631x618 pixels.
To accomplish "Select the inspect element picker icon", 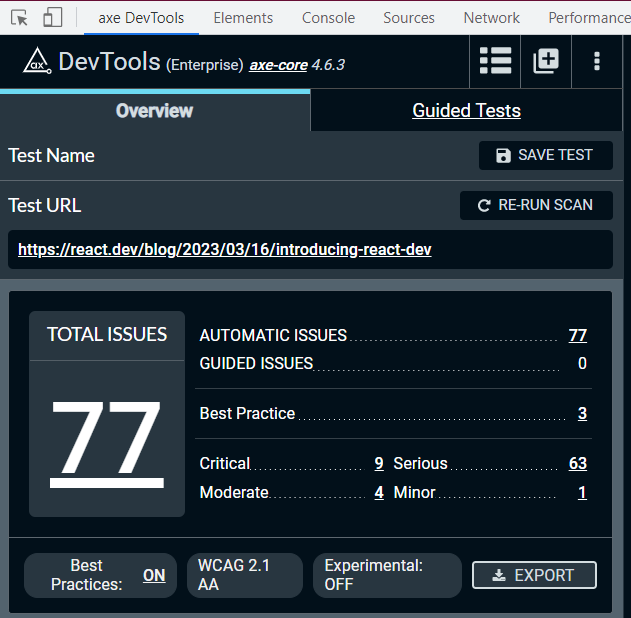I will 19,18.
